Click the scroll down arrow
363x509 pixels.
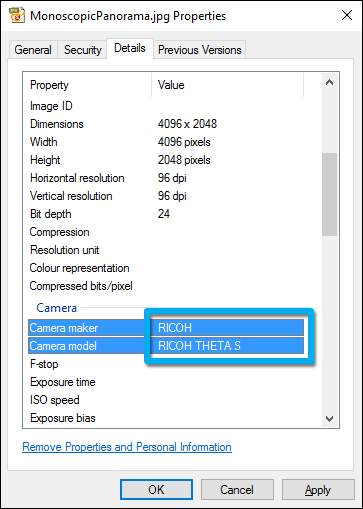[329, 419]
